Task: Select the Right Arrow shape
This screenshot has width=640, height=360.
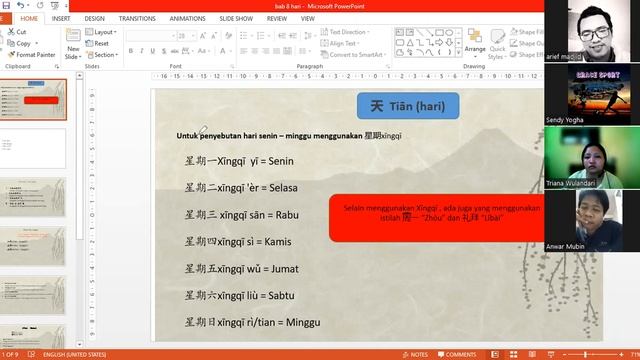Action: tap(439, 42)
